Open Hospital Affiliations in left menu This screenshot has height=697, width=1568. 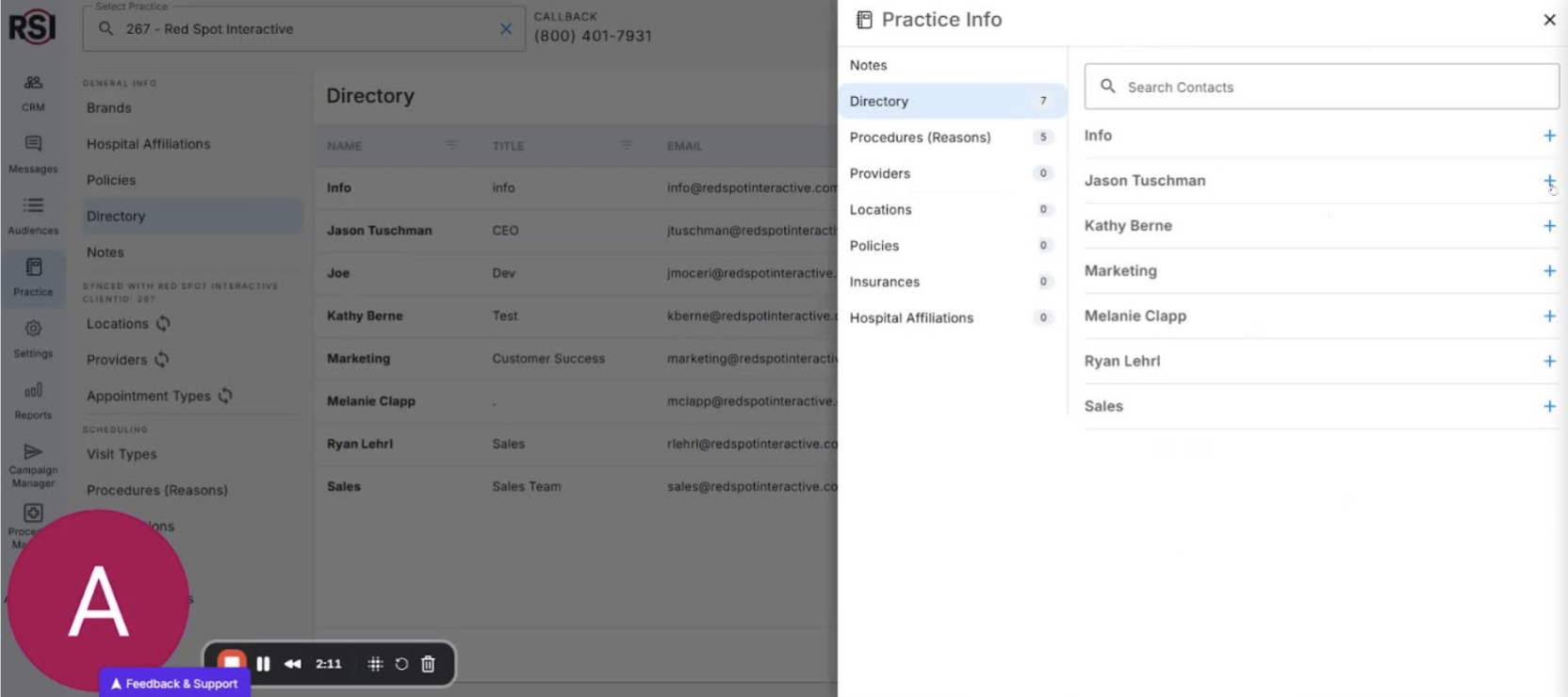click(x=148, y=144)
